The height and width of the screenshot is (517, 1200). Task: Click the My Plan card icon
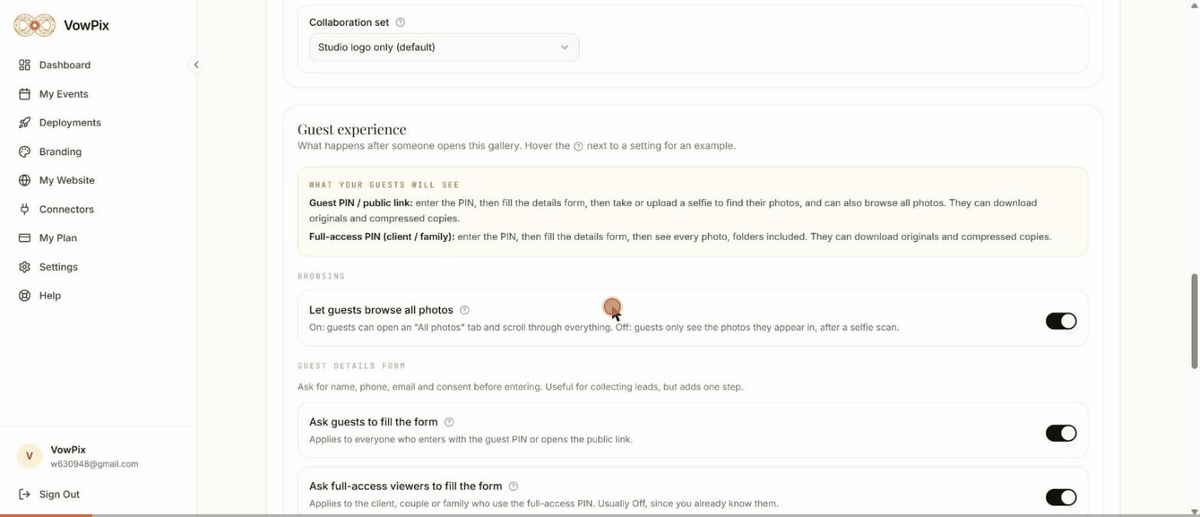25,238
